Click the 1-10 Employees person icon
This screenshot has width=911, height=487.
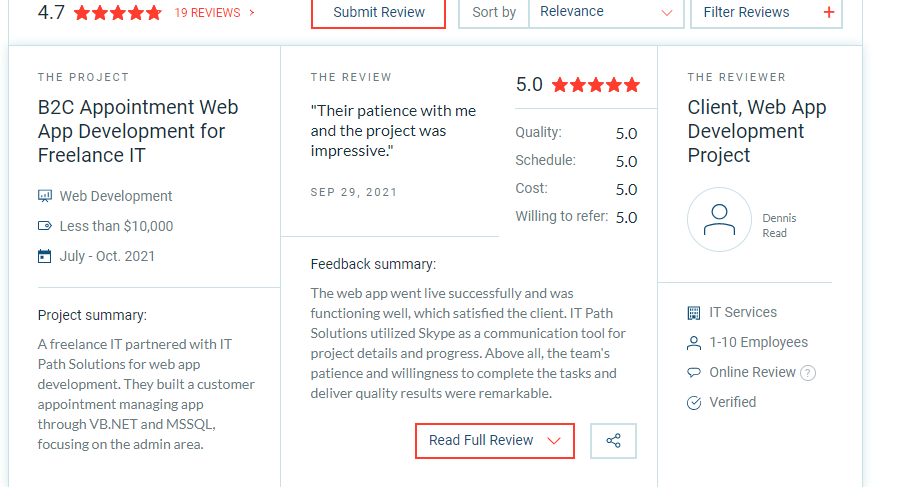pos(694,343)
